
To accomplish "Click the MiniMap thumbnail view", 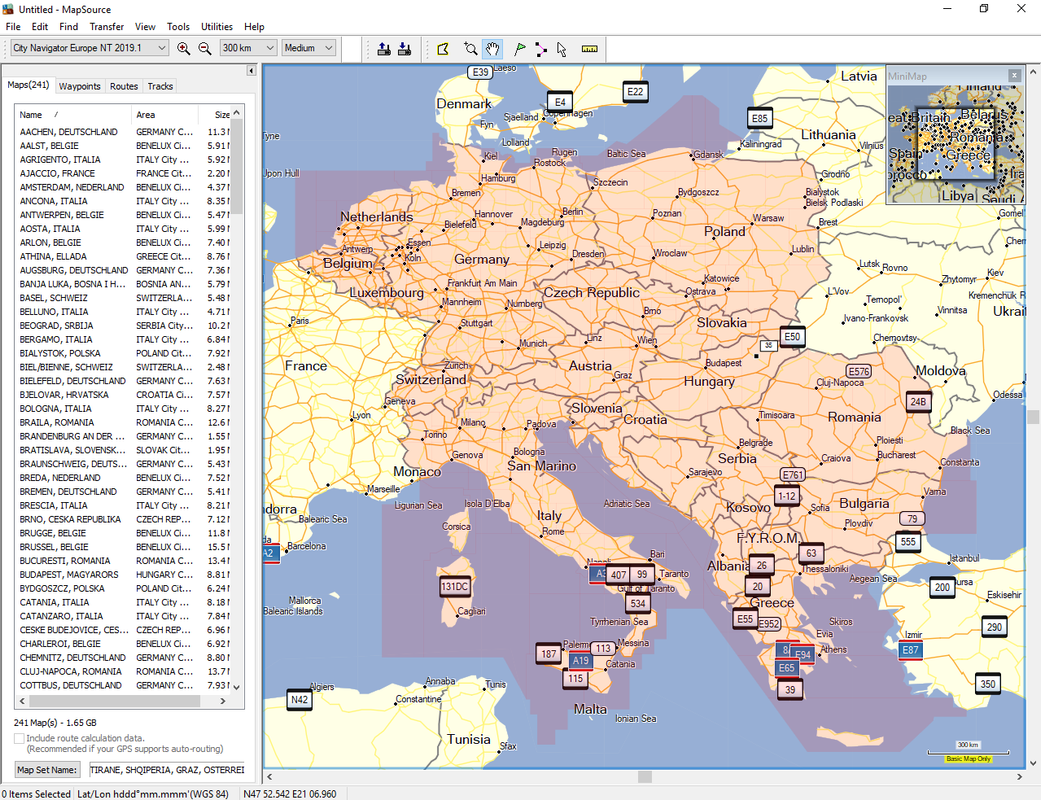I will pos(953,143).
